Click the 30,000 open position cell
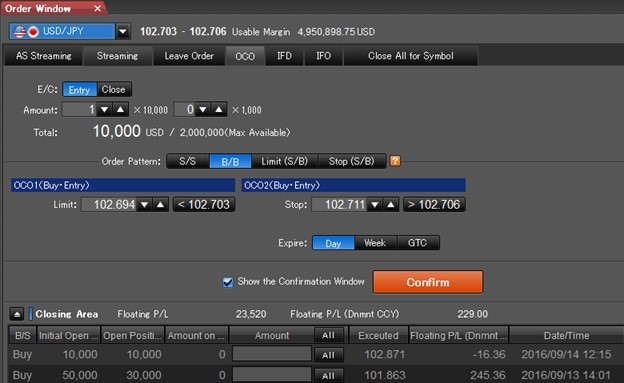 [x=144, y=375]
